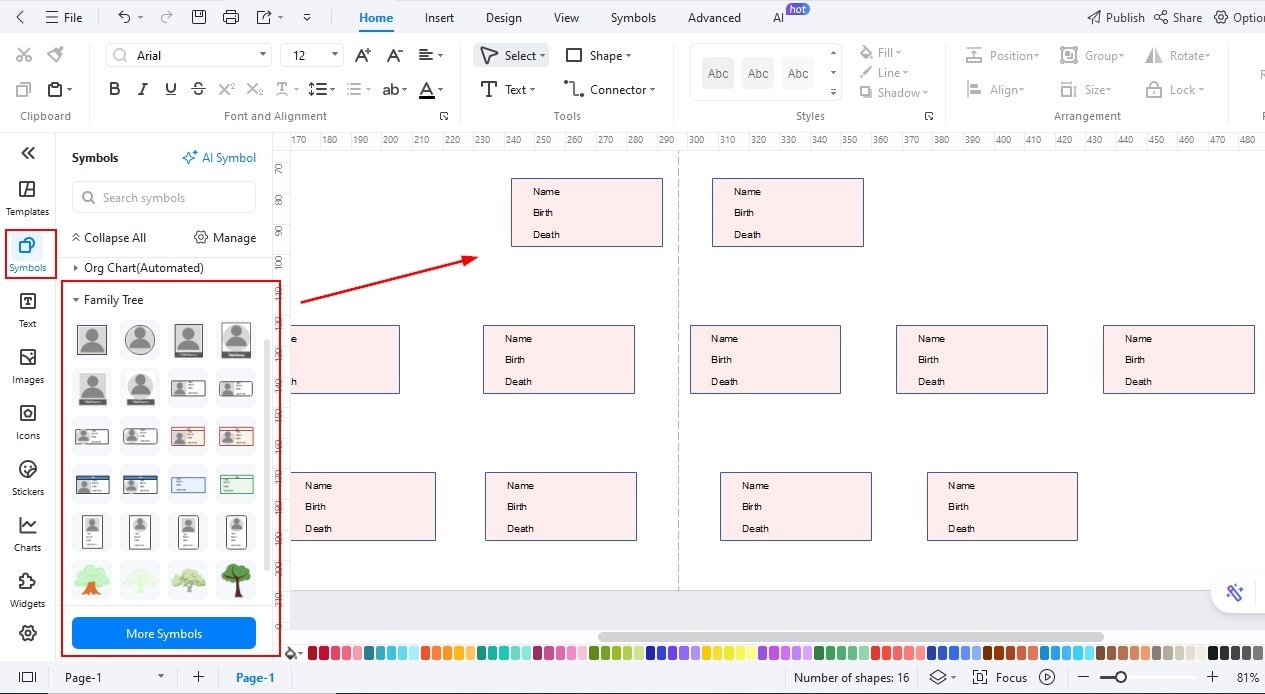Screen dimensions: 1265x694
Task: Open the layers icon in status bar
Action: pos(937,677)
